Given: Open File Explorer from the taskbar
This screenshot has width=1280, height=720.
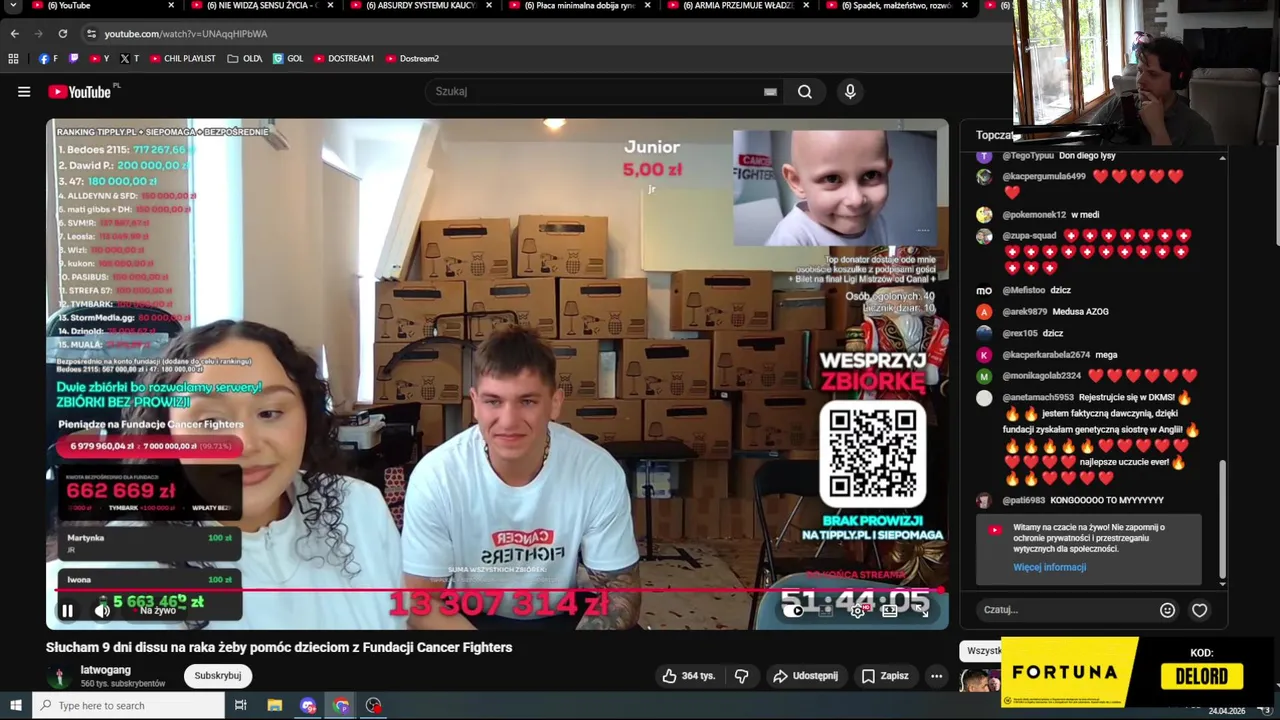Looking at the screenshot, I should click(275, 706).
